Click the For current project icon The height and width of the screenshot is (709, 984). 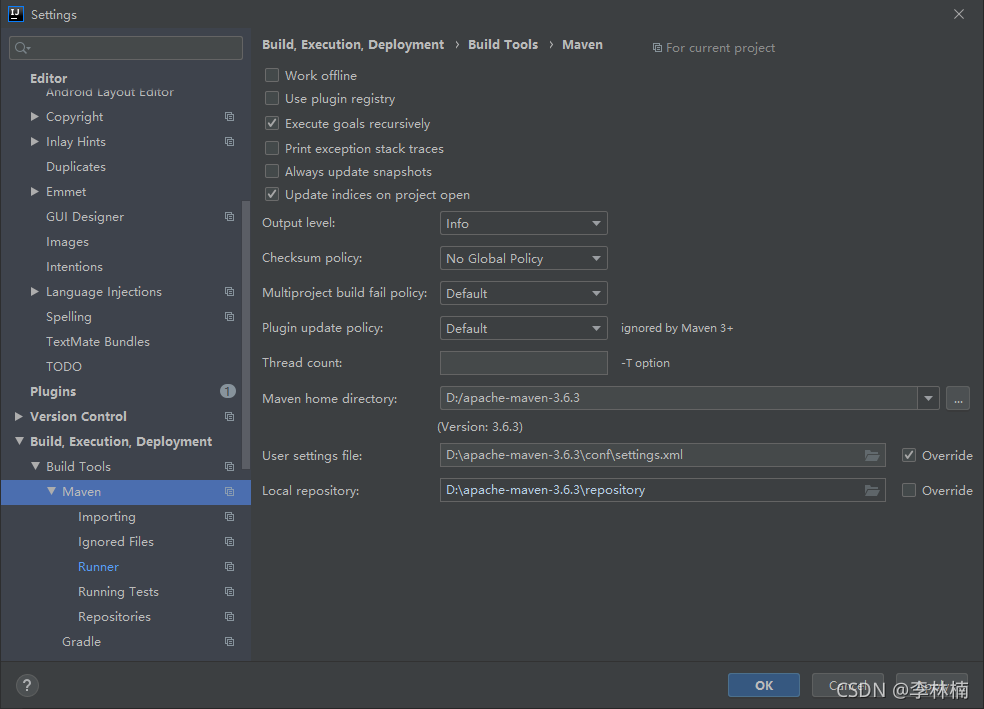[x=657, y=48]
